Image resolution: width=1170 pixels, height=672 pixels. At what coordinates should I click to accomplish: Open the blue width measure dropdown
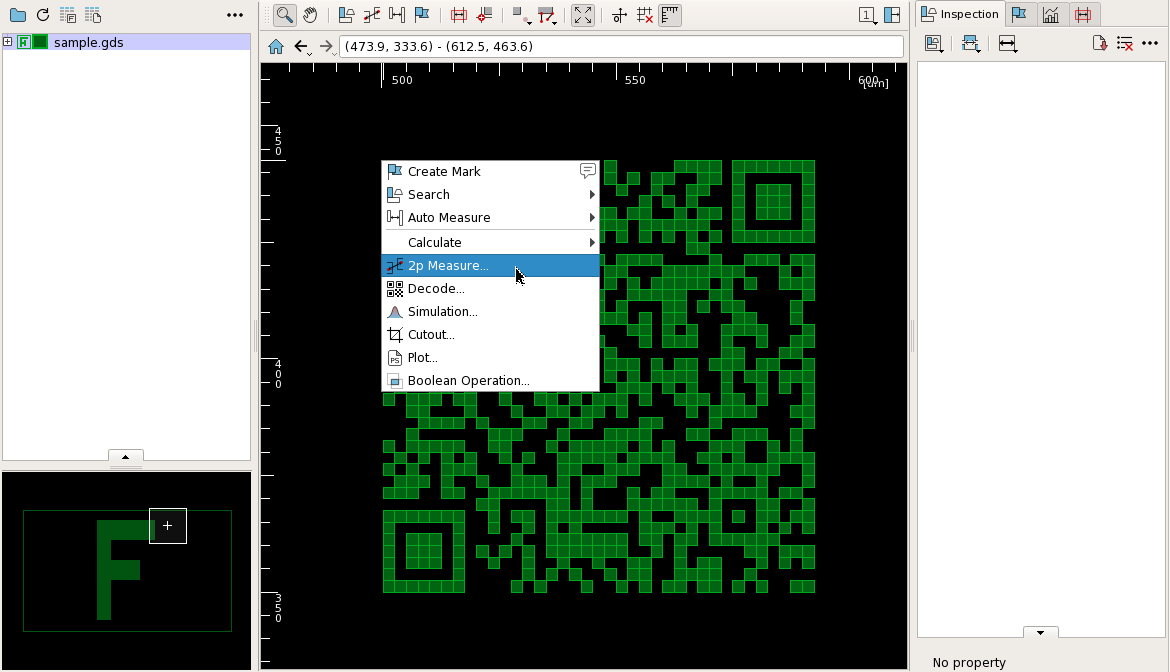coord(971,43)
